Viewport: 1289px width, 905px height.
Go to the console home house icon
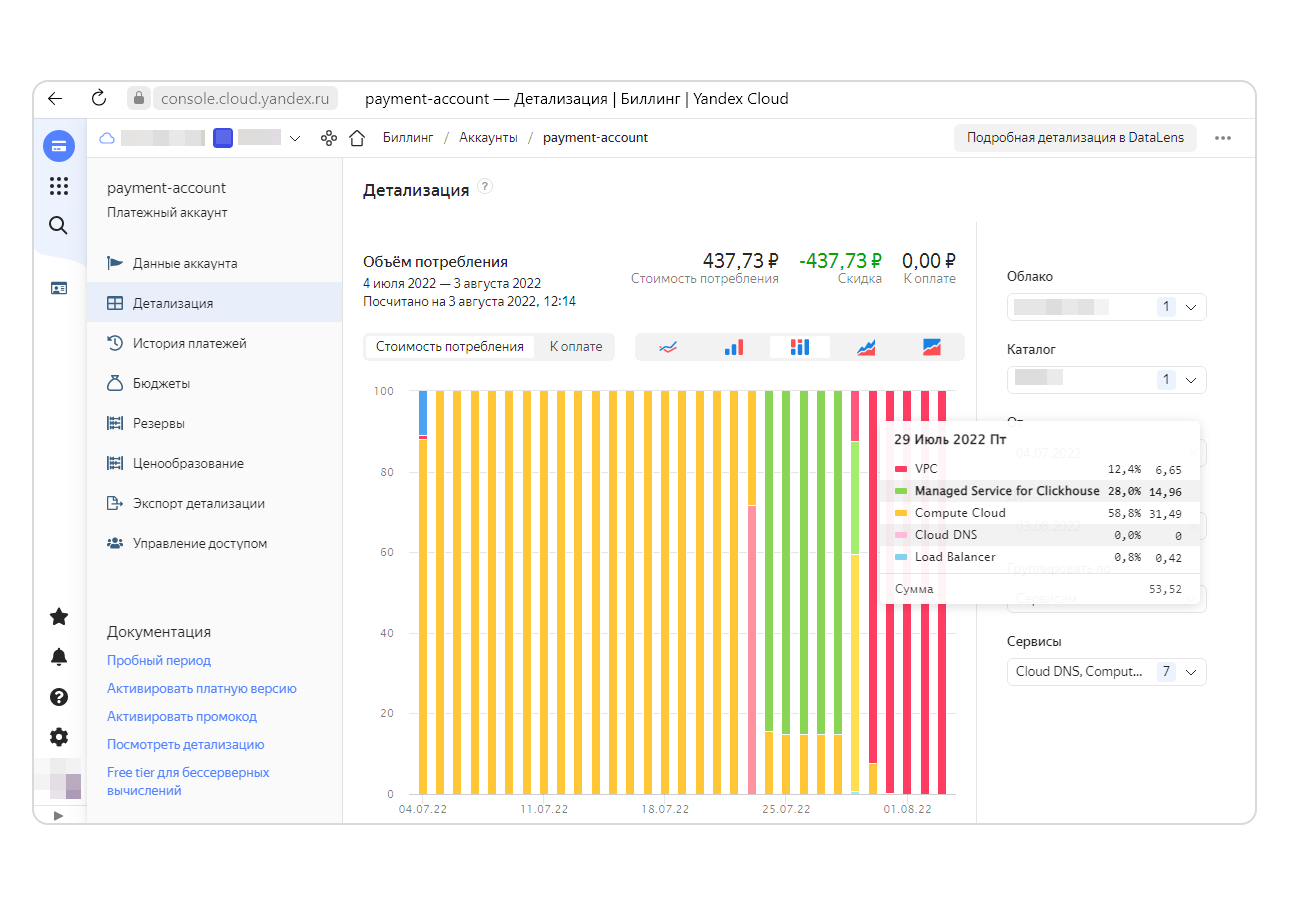click(x=356, y=138)
